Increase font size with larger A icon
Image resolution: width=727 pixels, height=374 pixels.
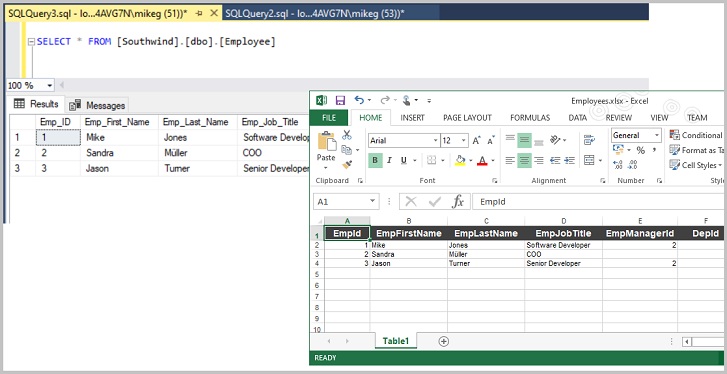pyautogui.click(x=477, y=140)
